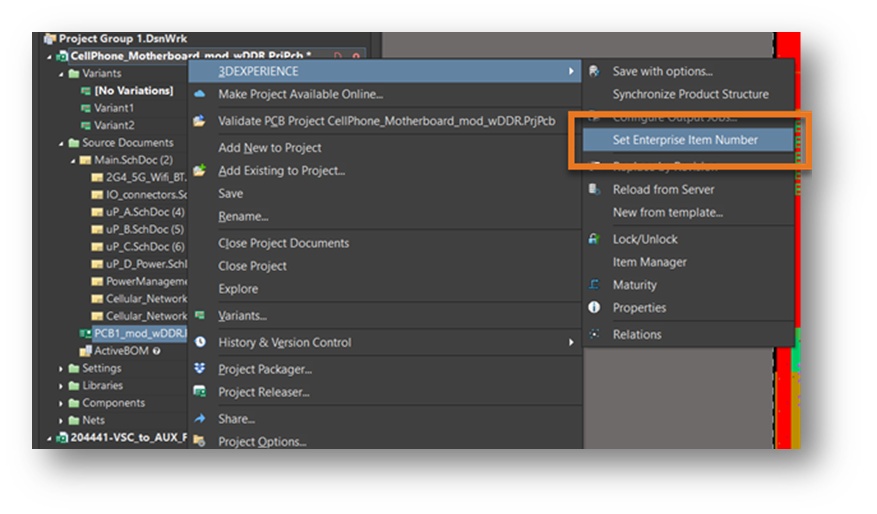
Task: Click the Save with options icon
Action: coord(595,72)
